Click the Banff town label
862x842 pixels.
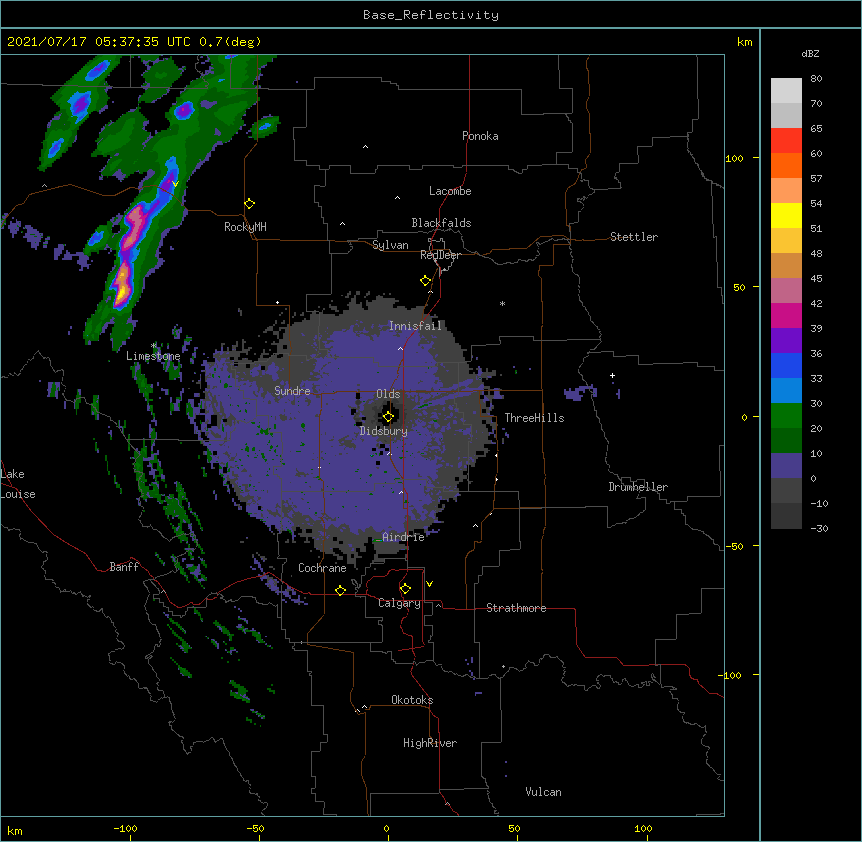[x=124, y=567]
